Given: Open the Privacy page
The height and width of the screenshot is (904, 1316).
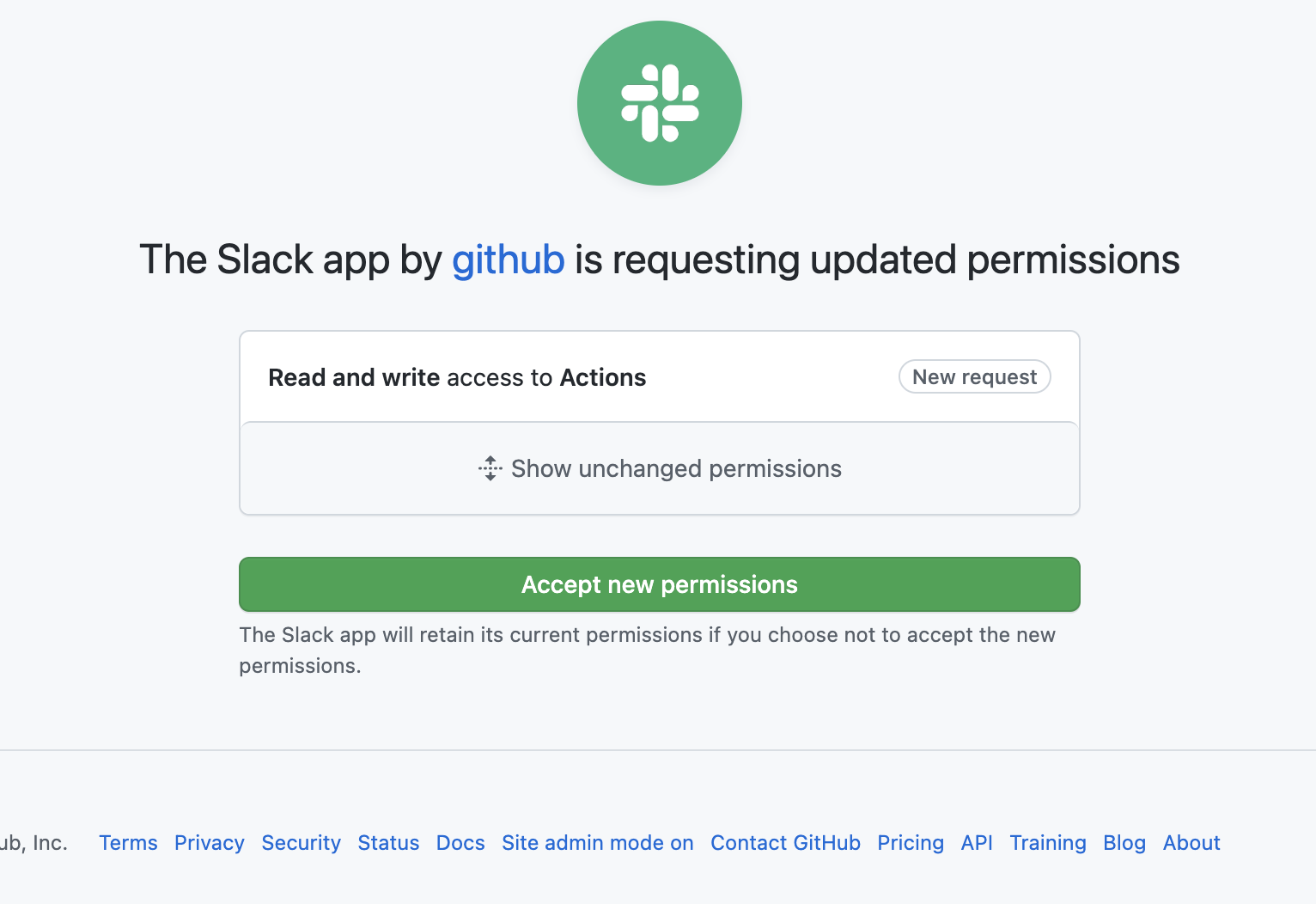Looking at the screenshot, I should [x=209, y=843].
